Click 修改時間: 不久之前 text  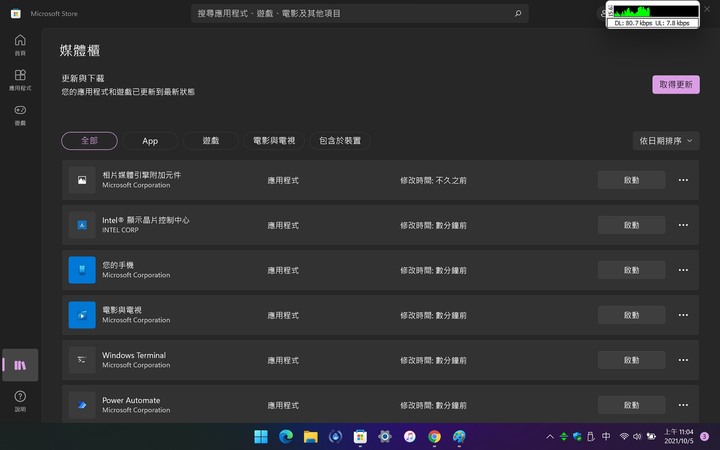433,180
